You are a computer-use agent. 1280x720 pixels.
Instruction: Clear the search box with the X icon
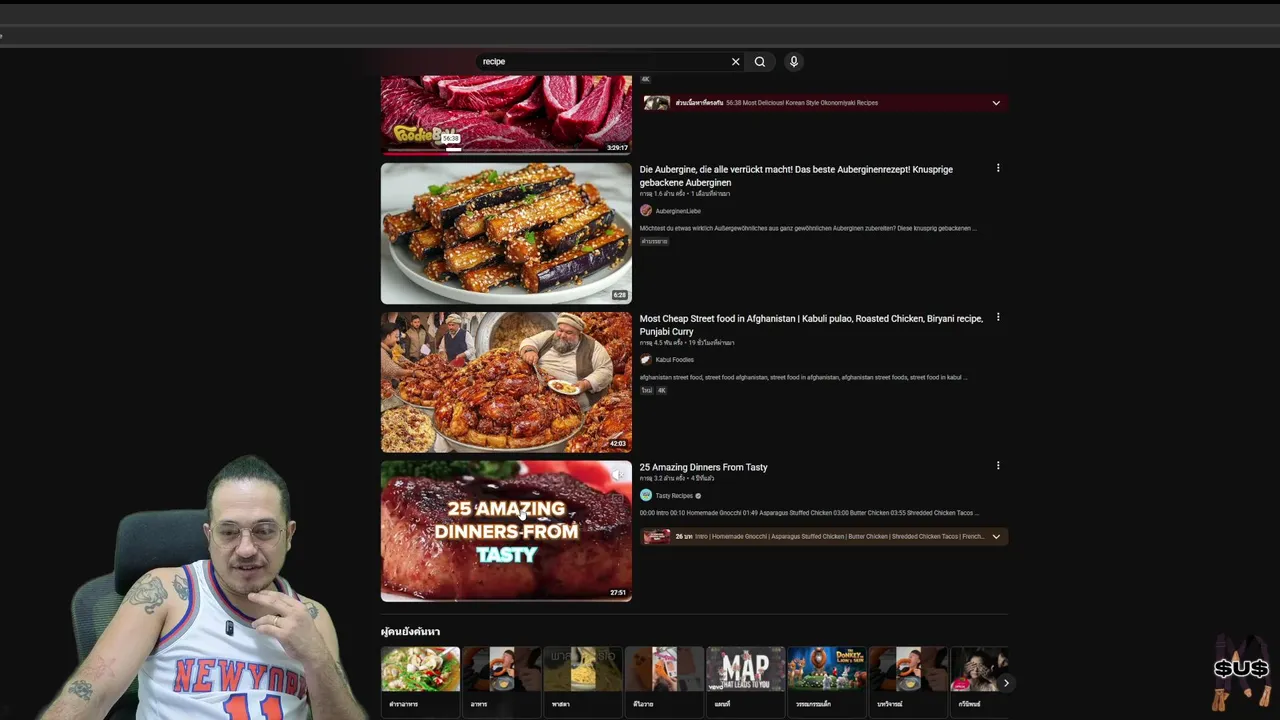click(735, 62)
